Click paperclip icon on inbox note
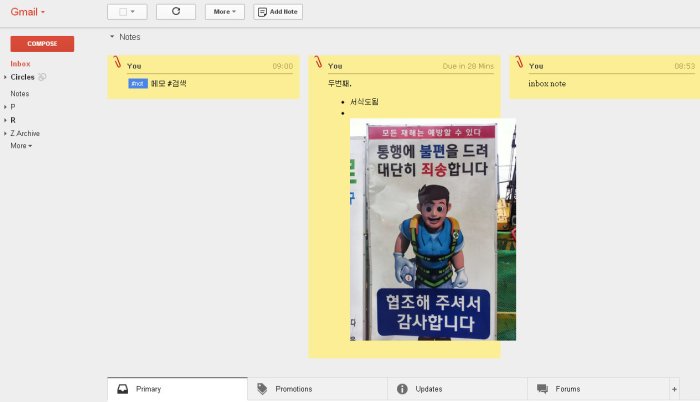 coord(519,62)
